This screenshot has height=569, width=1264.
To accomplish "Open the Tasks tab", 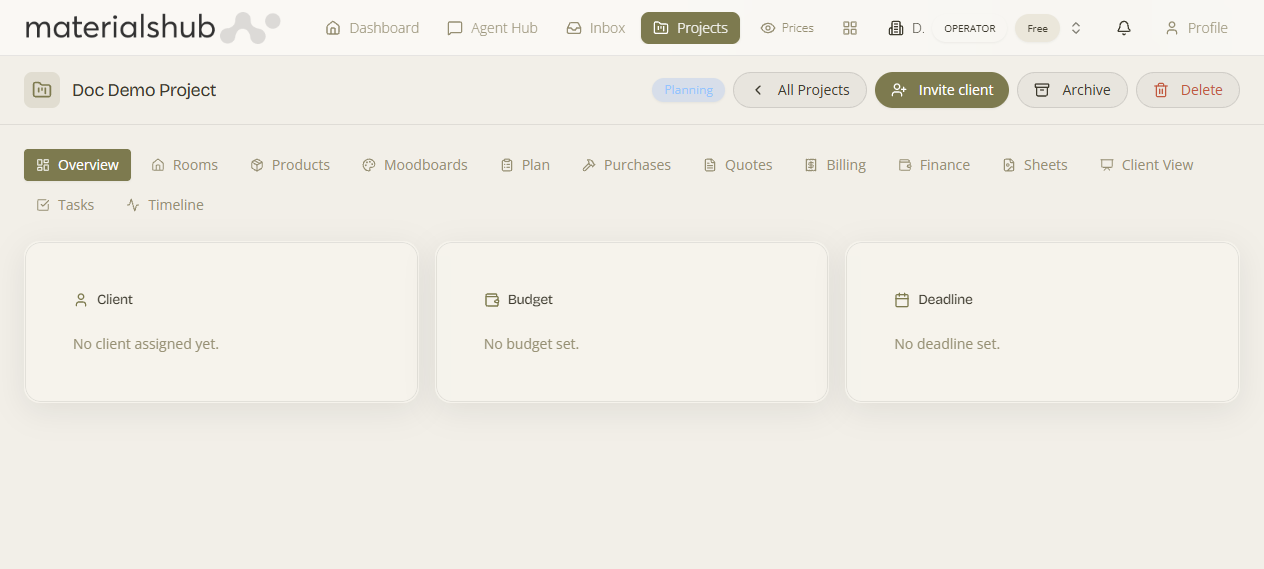I will click(65, 205).
